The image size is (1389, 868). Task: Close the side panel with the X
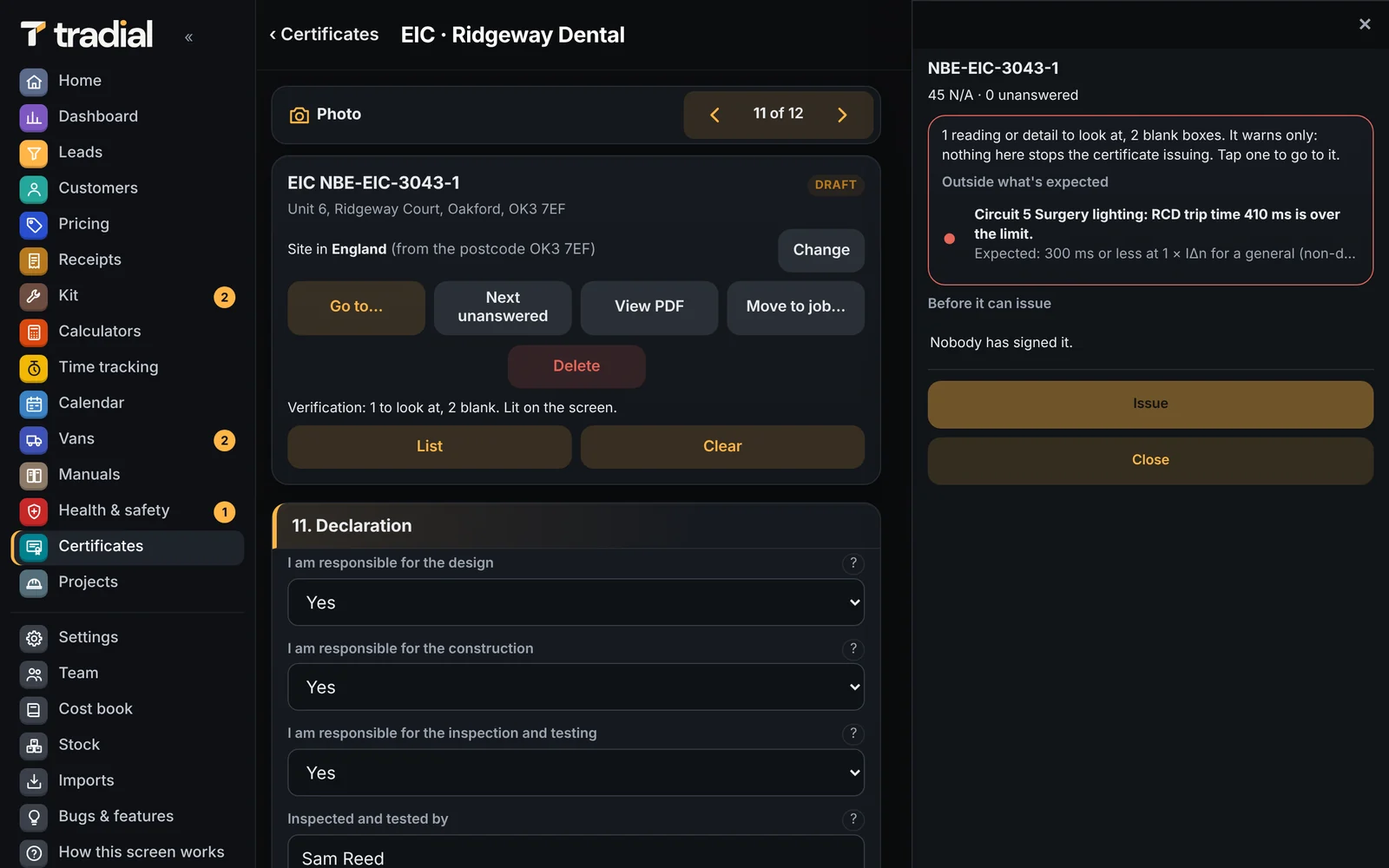click(x=1365, y=24)
